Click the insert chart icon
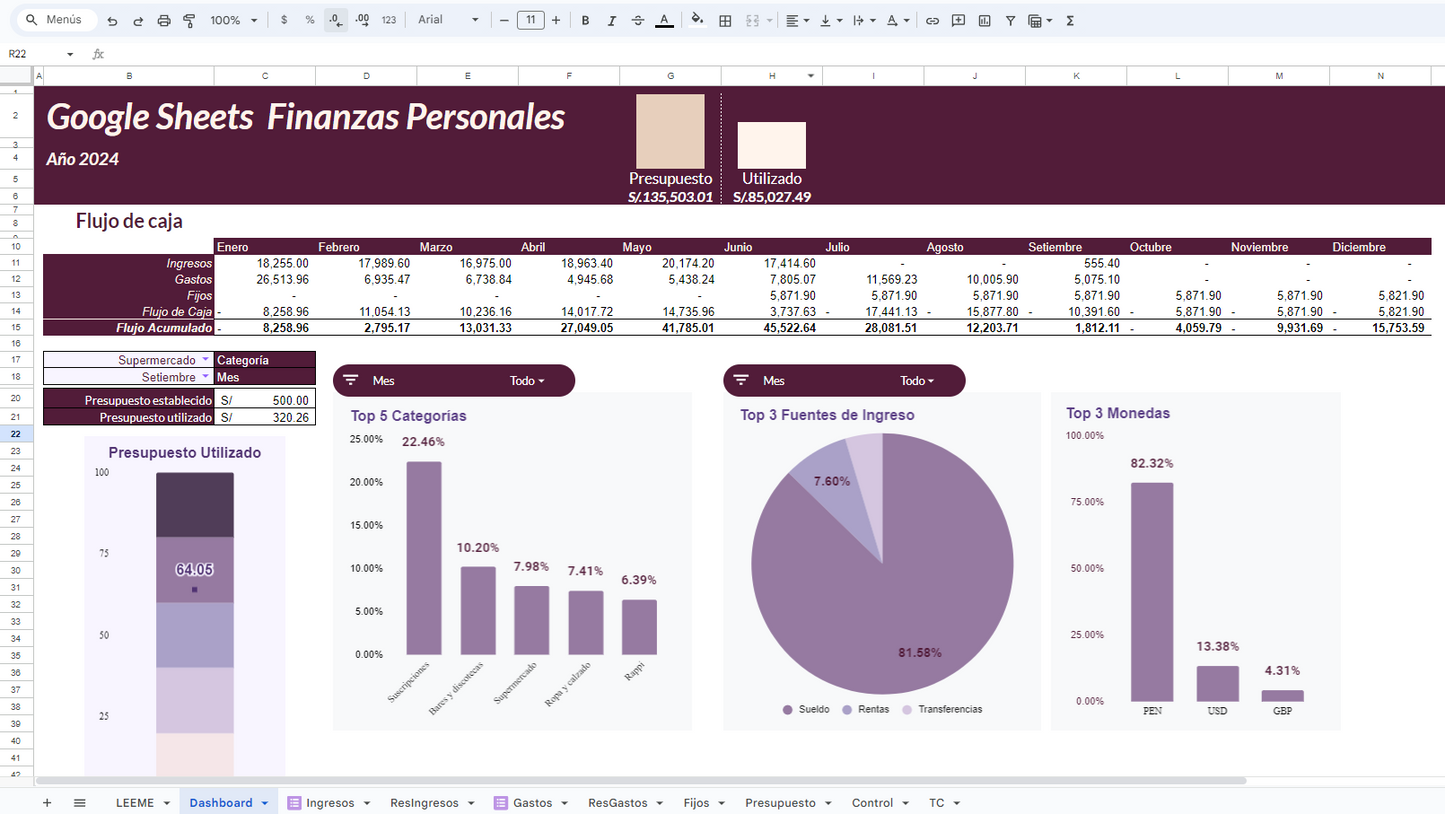The image size is (1445, 814). (x=985, y=20)
